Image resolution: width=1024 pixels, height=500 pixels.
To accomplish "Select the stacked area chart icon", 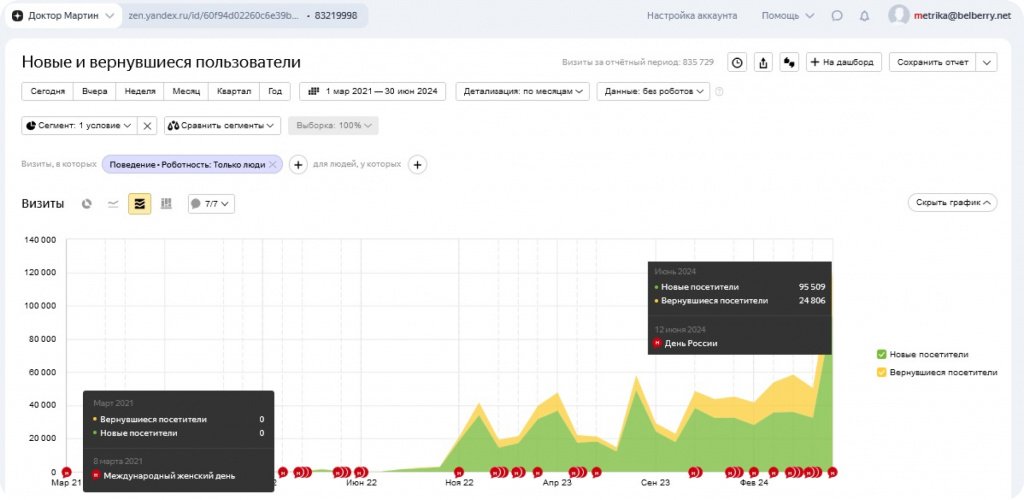I will pyautogui.click(x=139, y=204).
